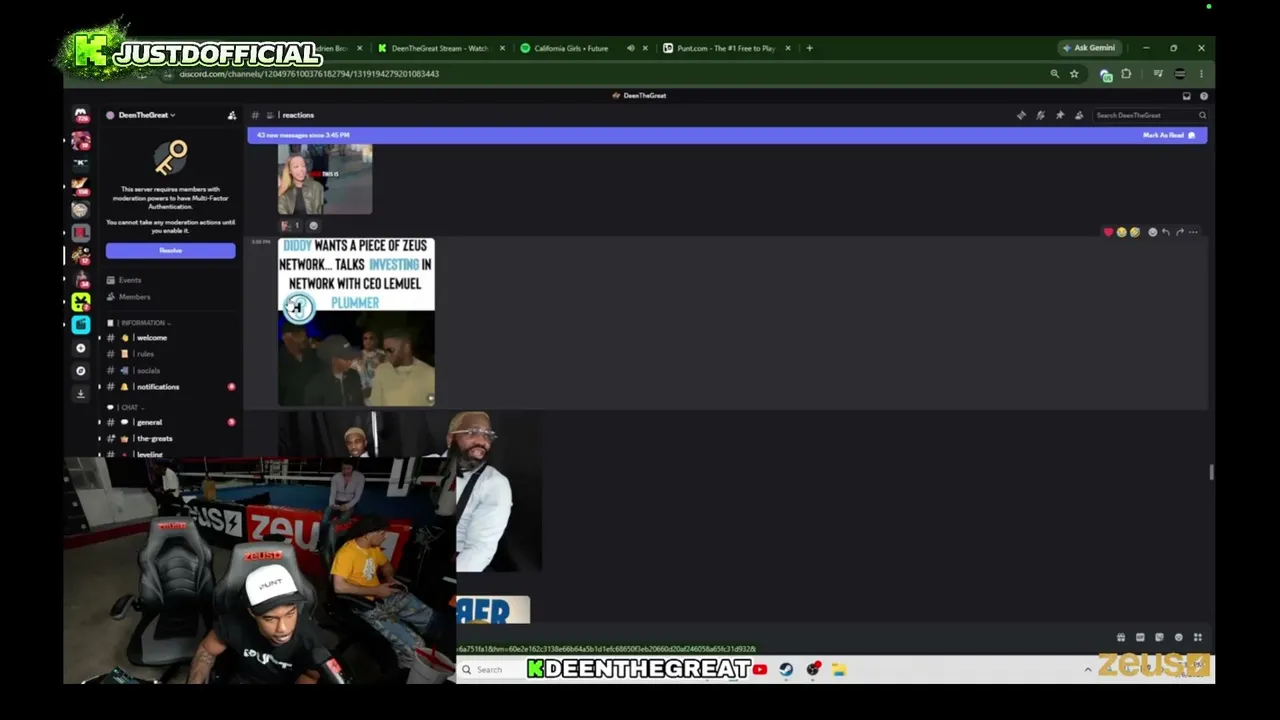Open the welcome channel
The height and width of the screenshot is (720, 1280).
click(x=170, y=338)
